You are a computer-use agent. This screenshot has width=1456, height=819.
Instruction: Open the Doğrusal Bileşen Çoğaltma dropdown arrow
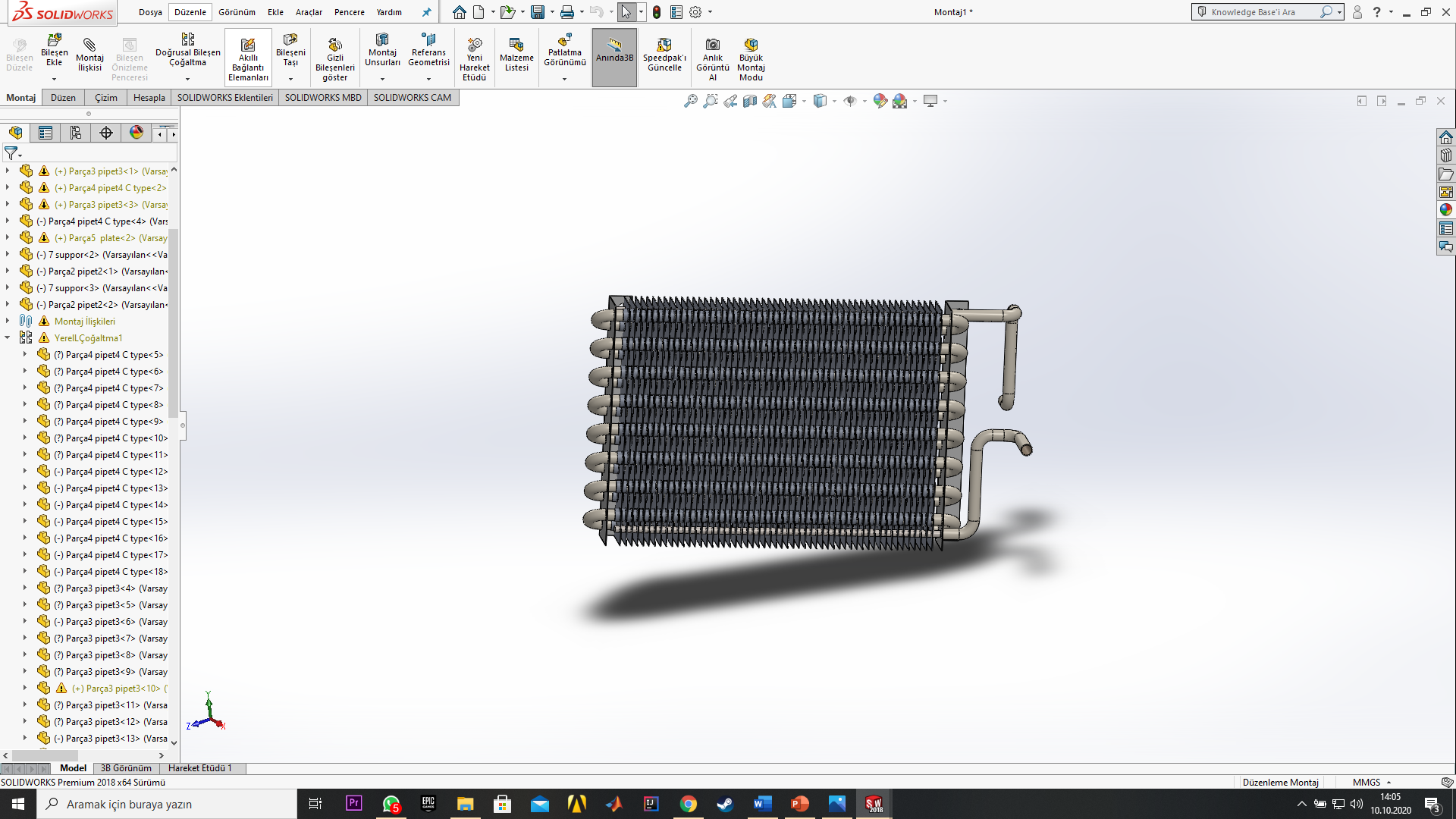(x=187, y=79)
